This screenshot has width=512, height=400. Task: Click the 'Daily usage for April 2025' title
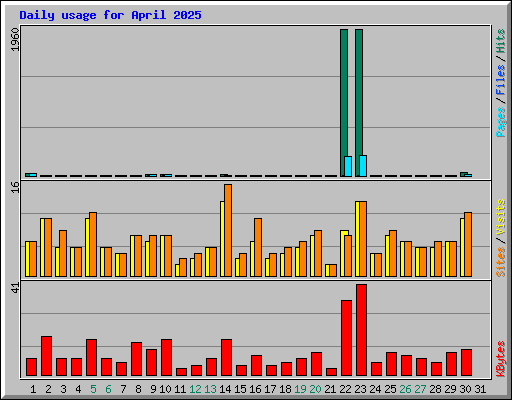(x=110, y=15)
